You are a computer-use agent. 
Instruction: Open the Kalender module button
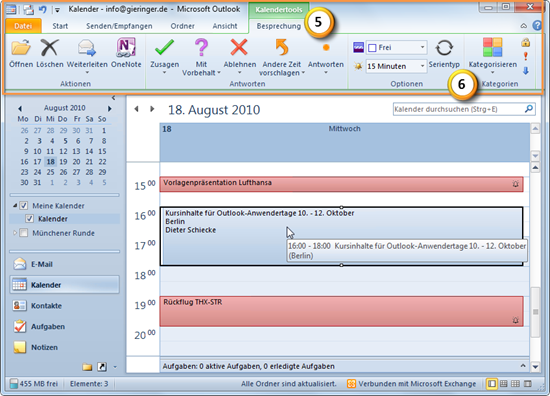click(65, 285)
